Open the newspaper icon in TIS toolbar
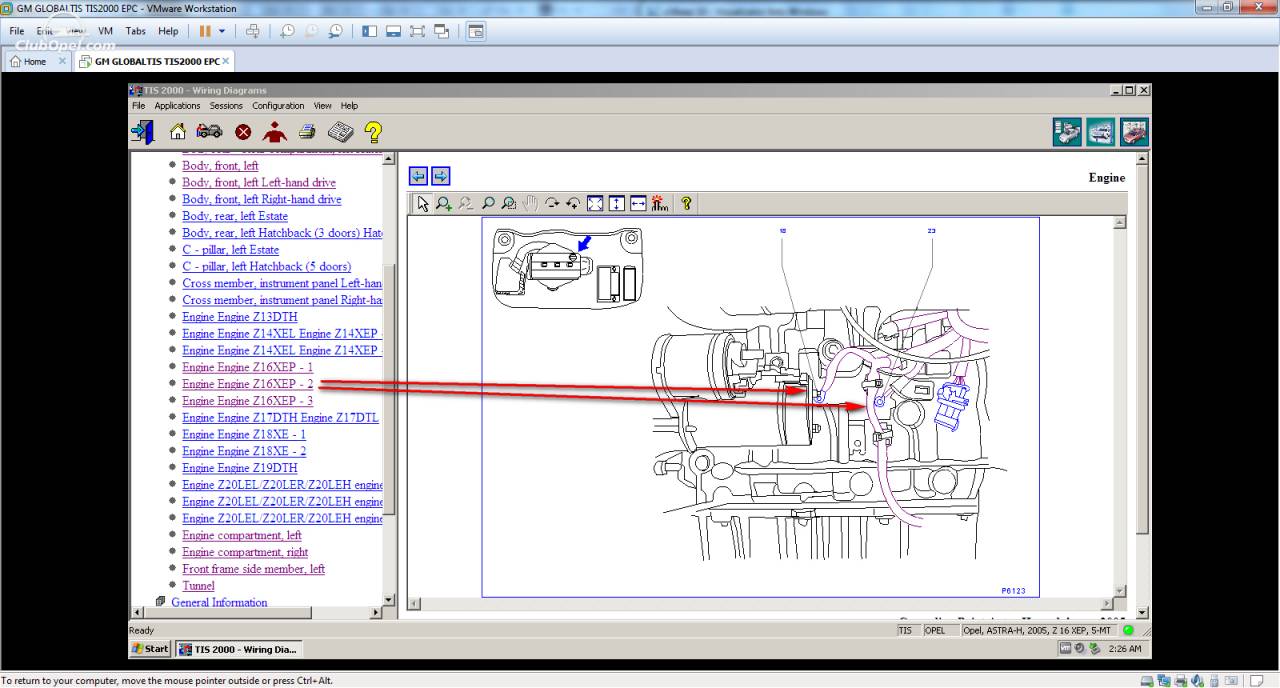The width and height of the screenshot is (1280, 688). click(x=341, y=131)
